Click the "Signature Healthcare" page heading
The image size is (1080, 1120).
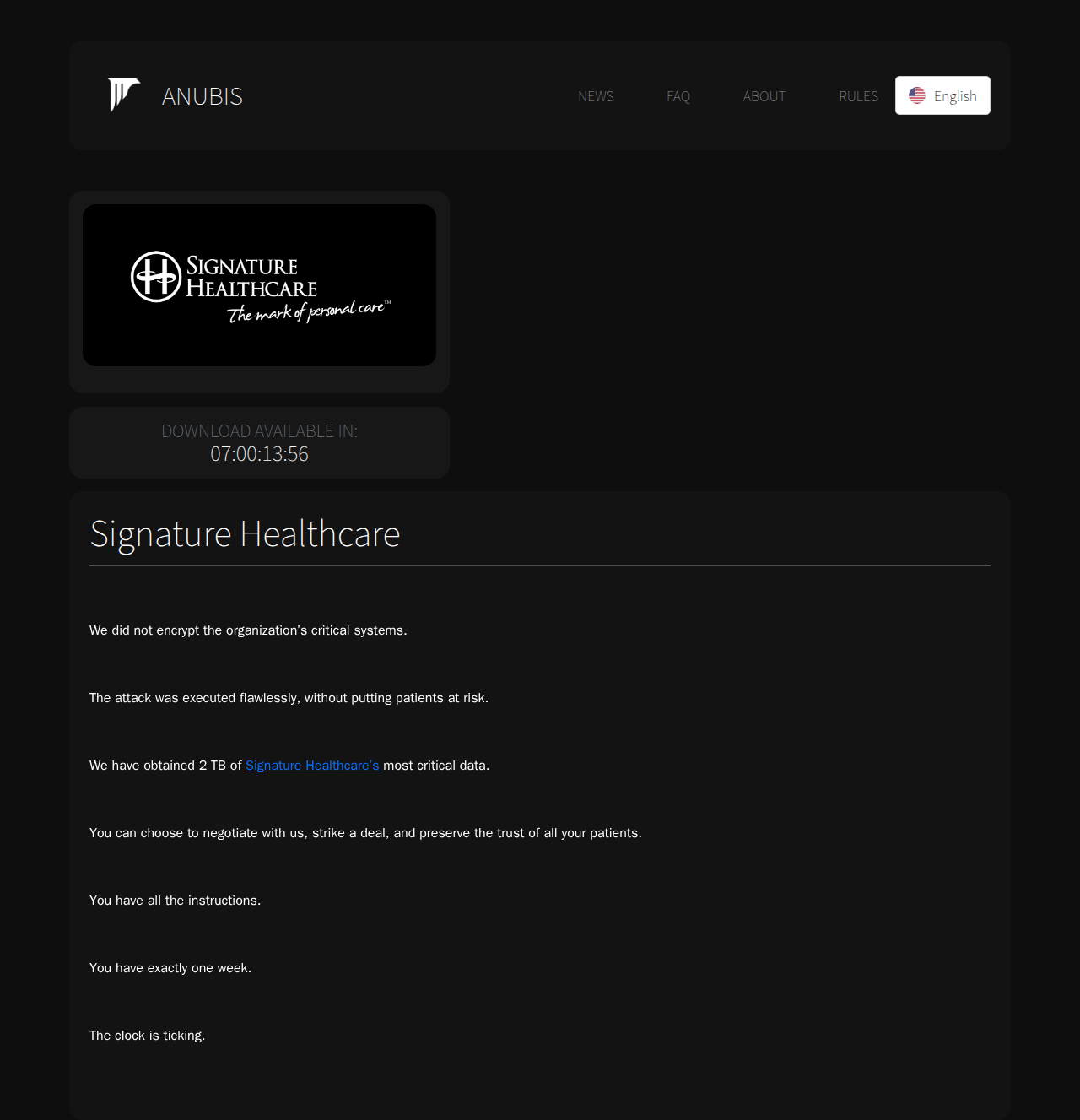pos(245,534)
